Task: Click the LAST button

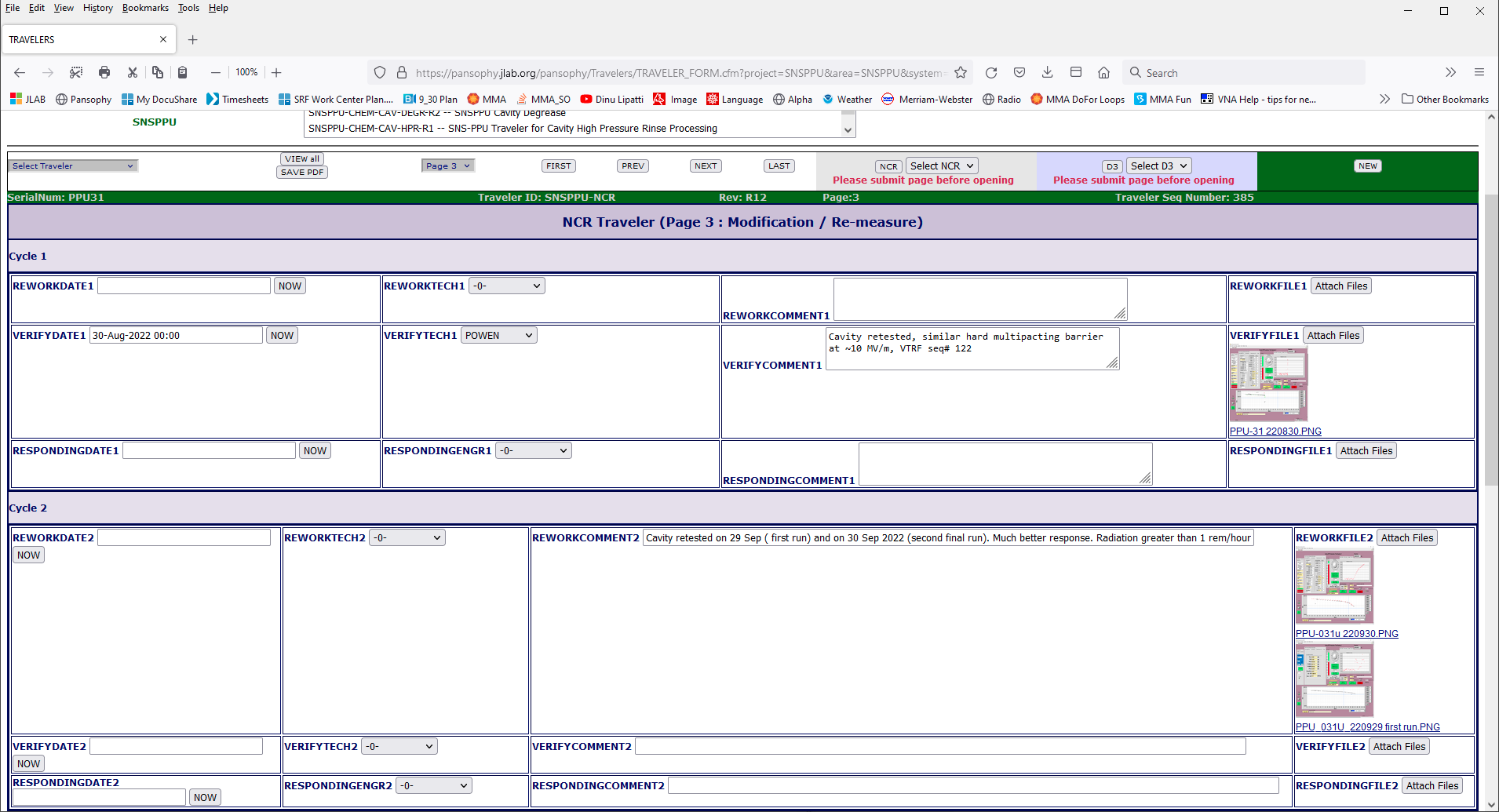Action: 779,166
